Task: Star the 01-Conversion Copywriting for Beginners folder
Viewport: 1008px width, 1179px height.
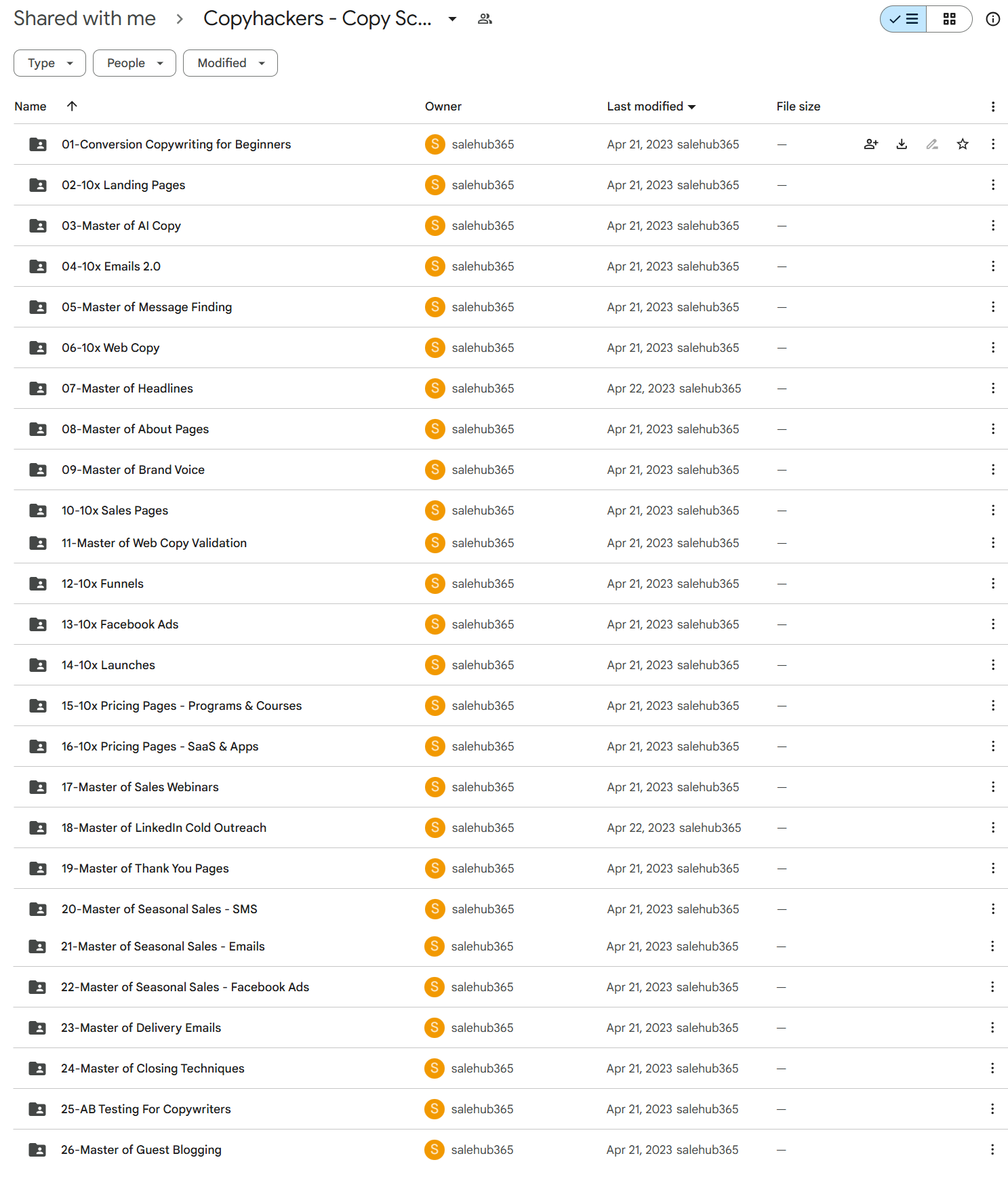Action: tap(963, 144)
